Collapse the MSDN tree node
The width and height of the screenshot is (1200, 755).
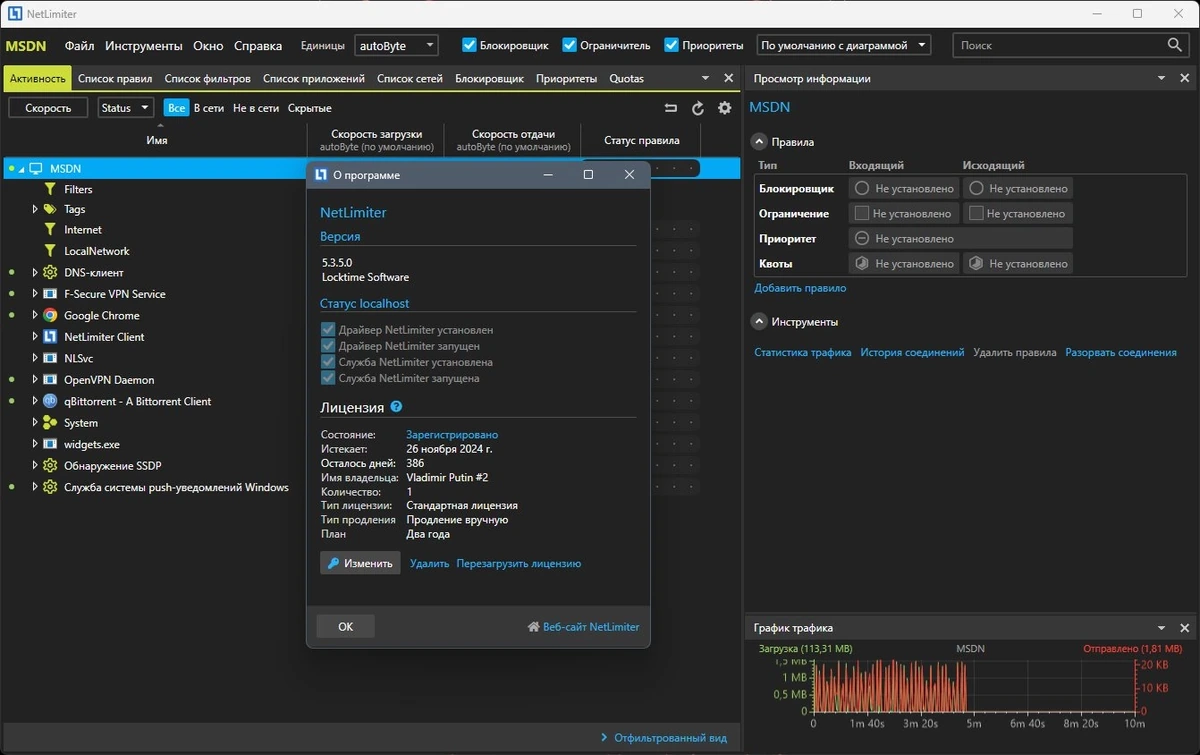22,169
